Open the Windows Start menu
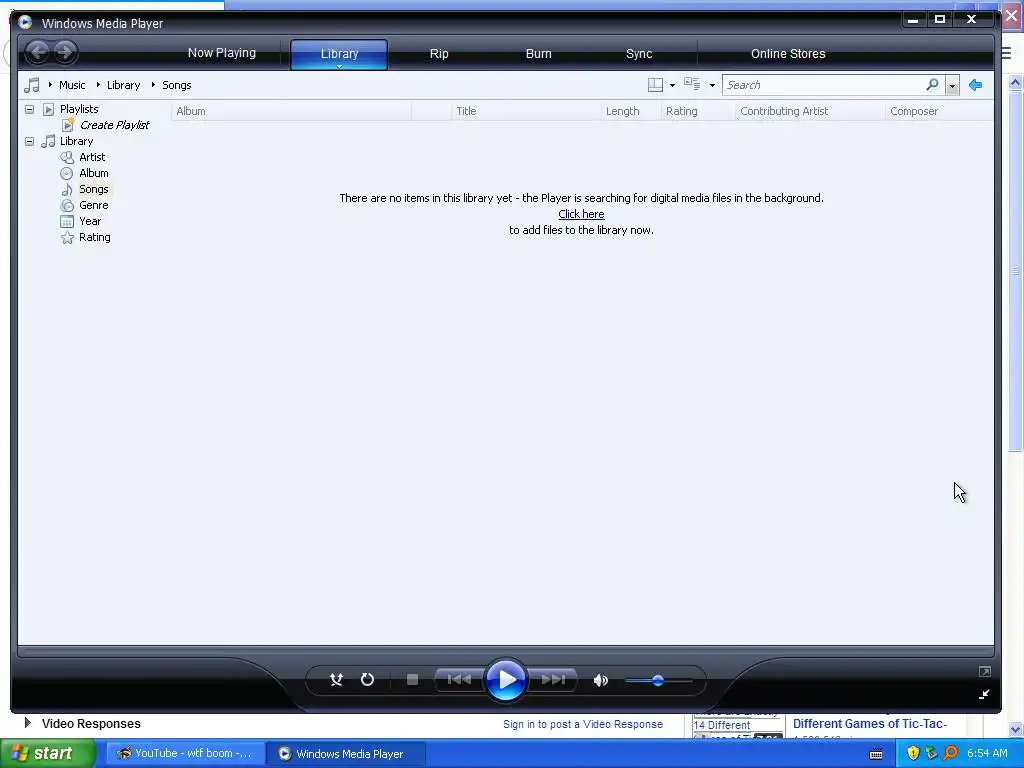The image size is (1024, 768). point(48,754)
